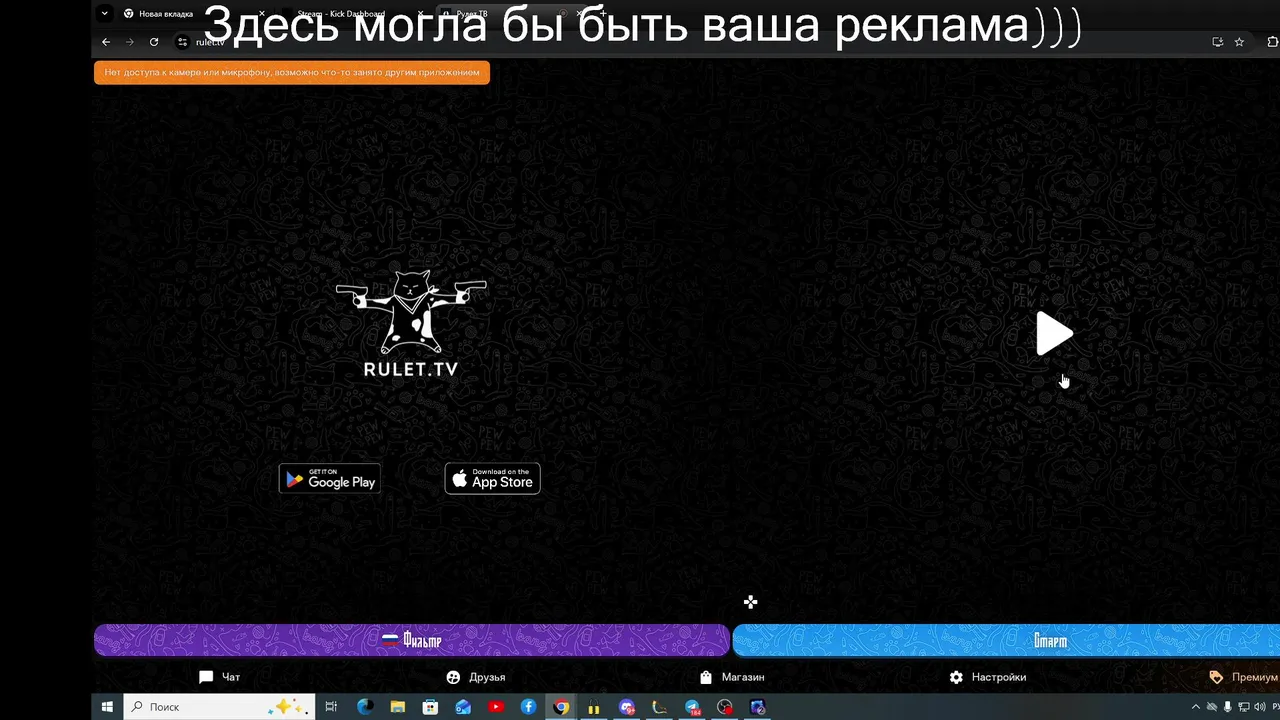Go back in the browser

pos(106,42)
